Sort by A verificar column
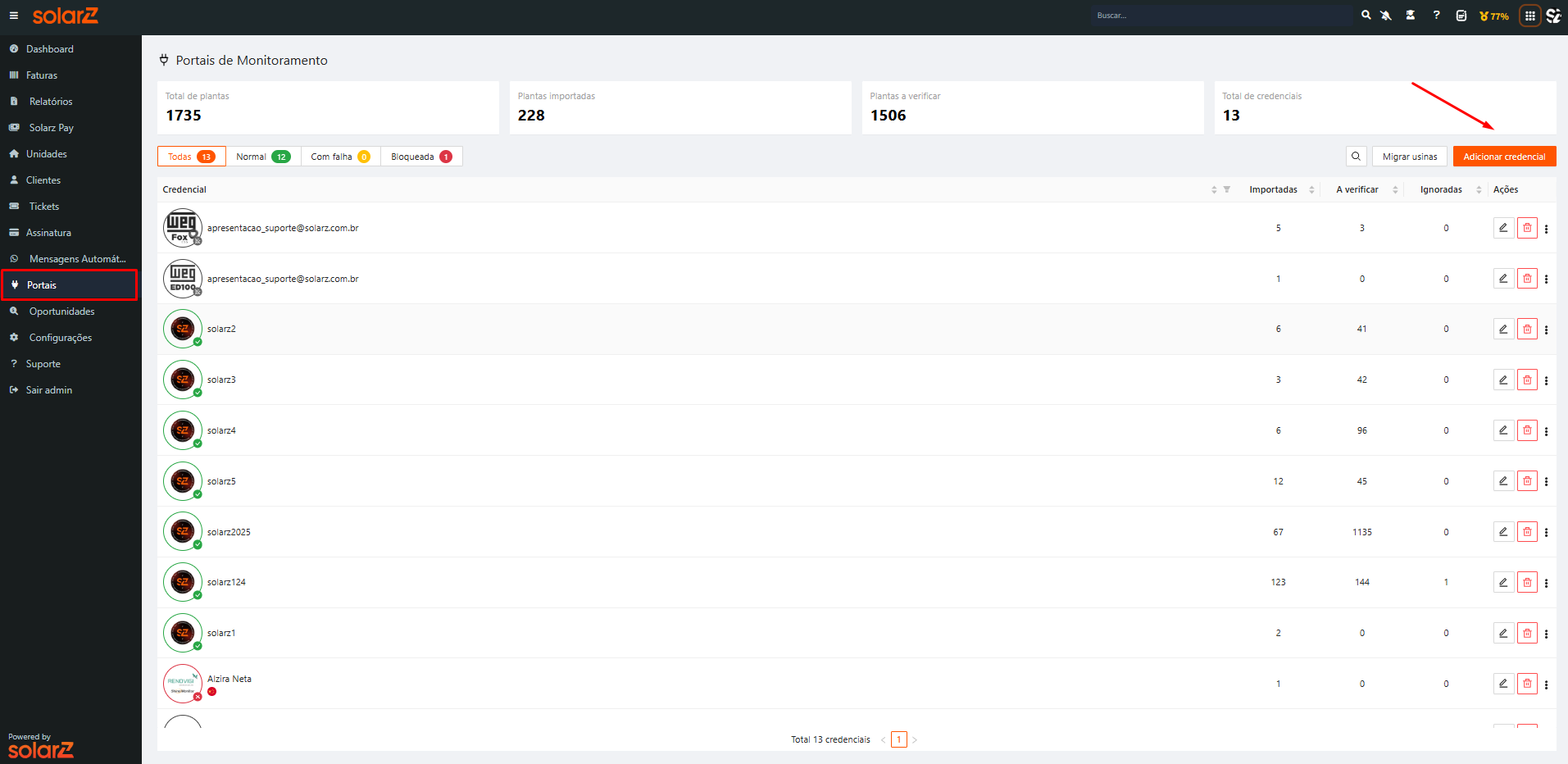The image size is (1568, 764). (x=1395, y=189)
